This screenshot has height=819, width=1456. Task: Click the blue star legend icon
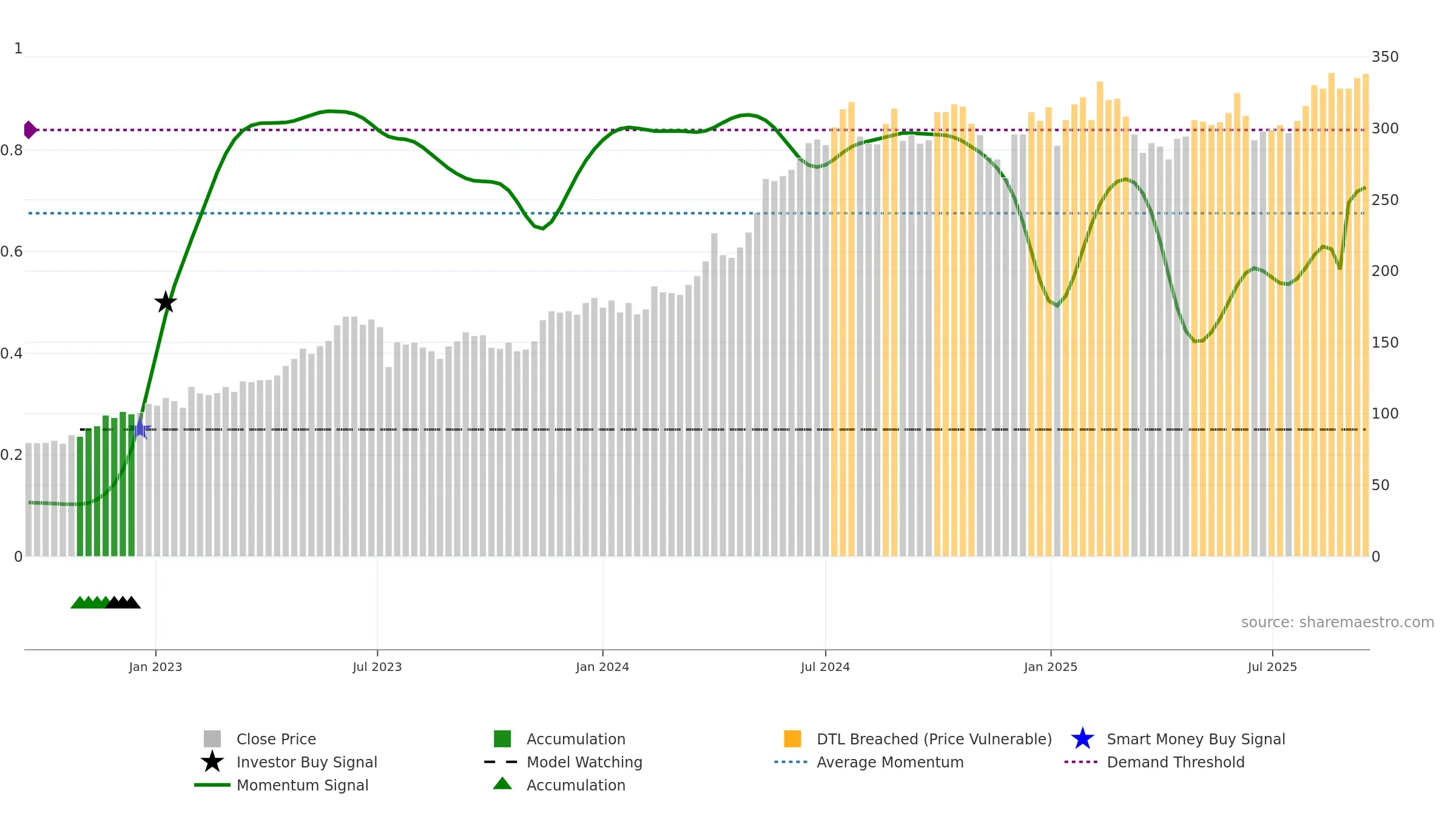click(x=1082, y=739)
